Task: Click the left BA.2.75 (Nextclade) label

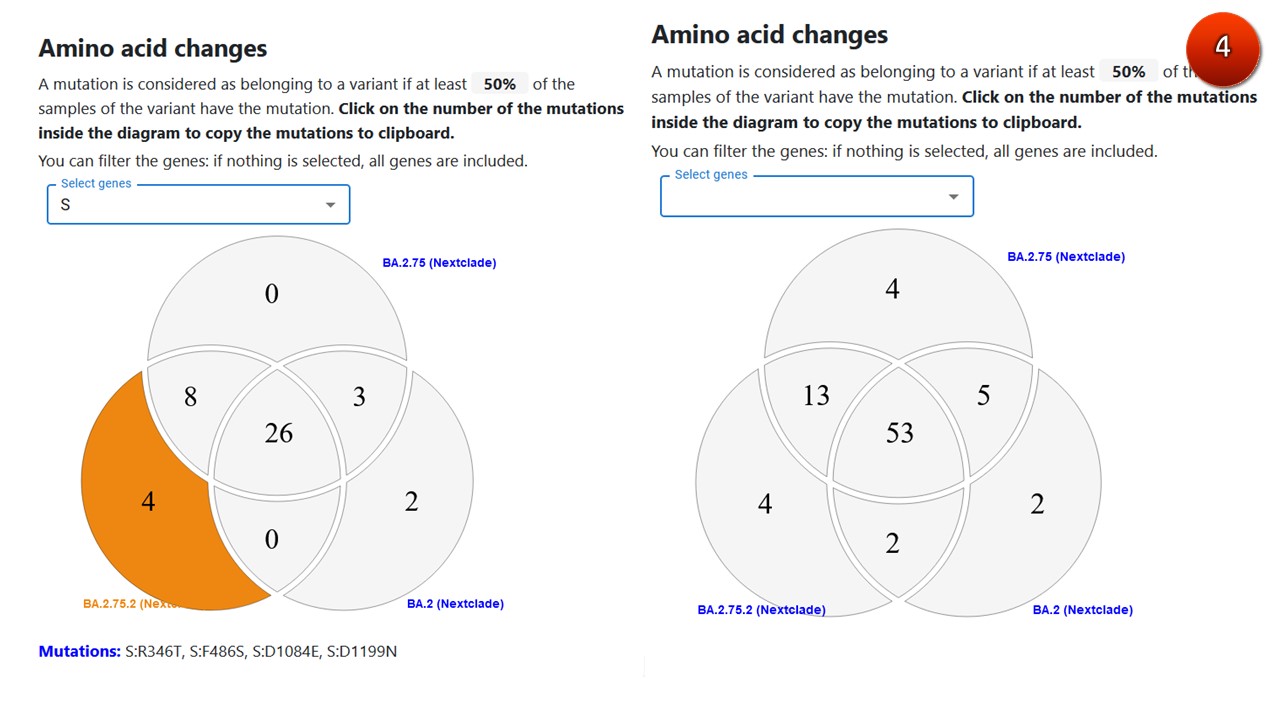Action: click(x=439, y=263)
